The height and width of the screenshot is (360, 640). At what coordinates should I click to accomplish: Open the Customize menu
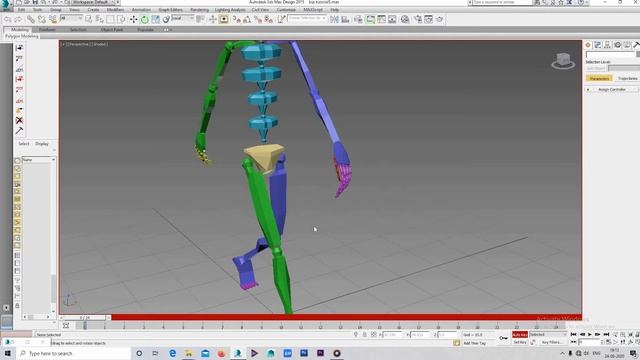286,10
